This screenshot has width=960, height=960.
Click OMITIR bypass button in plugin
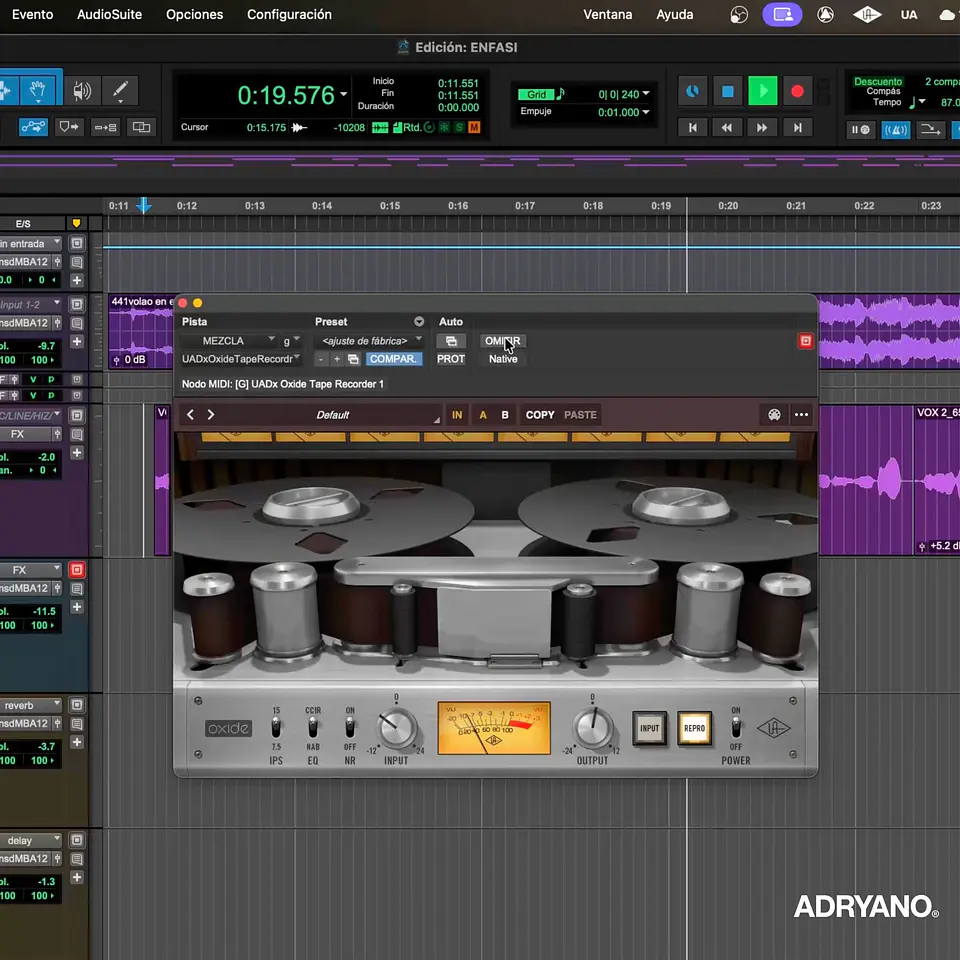click(503, 340)
